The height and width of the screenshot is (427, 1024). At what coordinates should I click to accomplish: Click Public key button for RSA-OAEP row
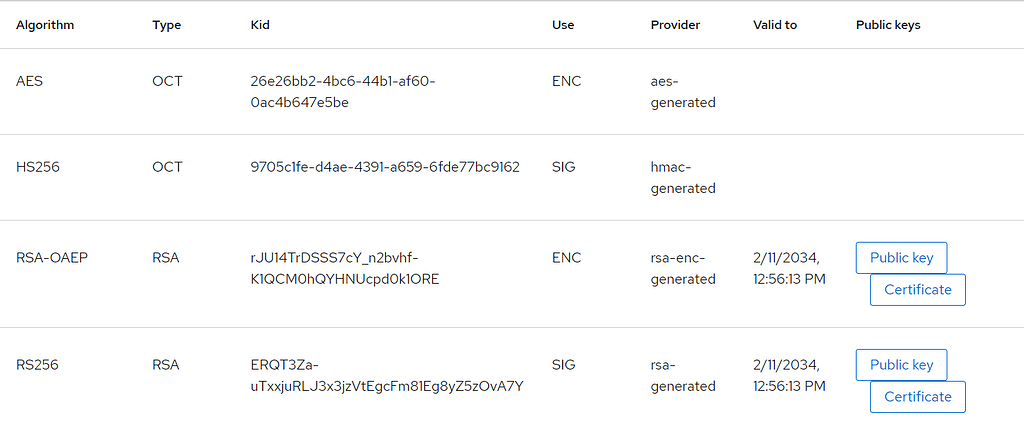point(901,258)
